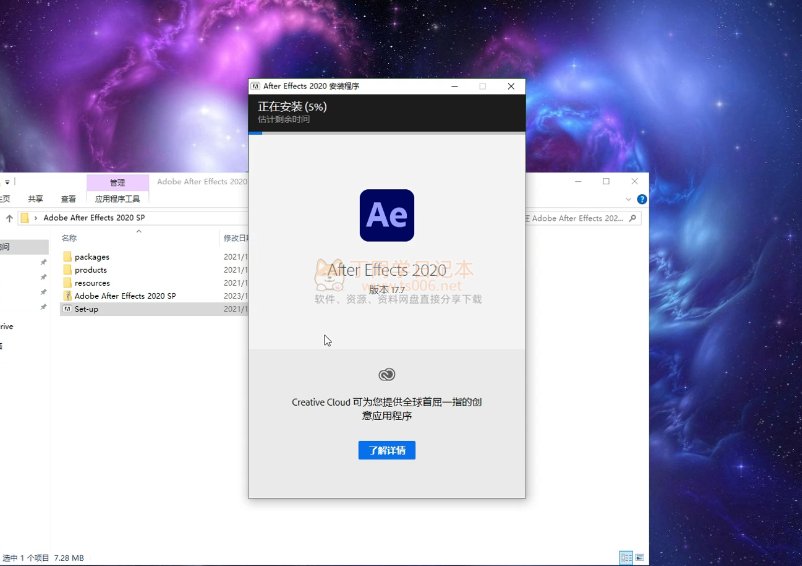802x566 pixels.
Task: Click the search magnifier icon in Explorer
Action: 630,218
